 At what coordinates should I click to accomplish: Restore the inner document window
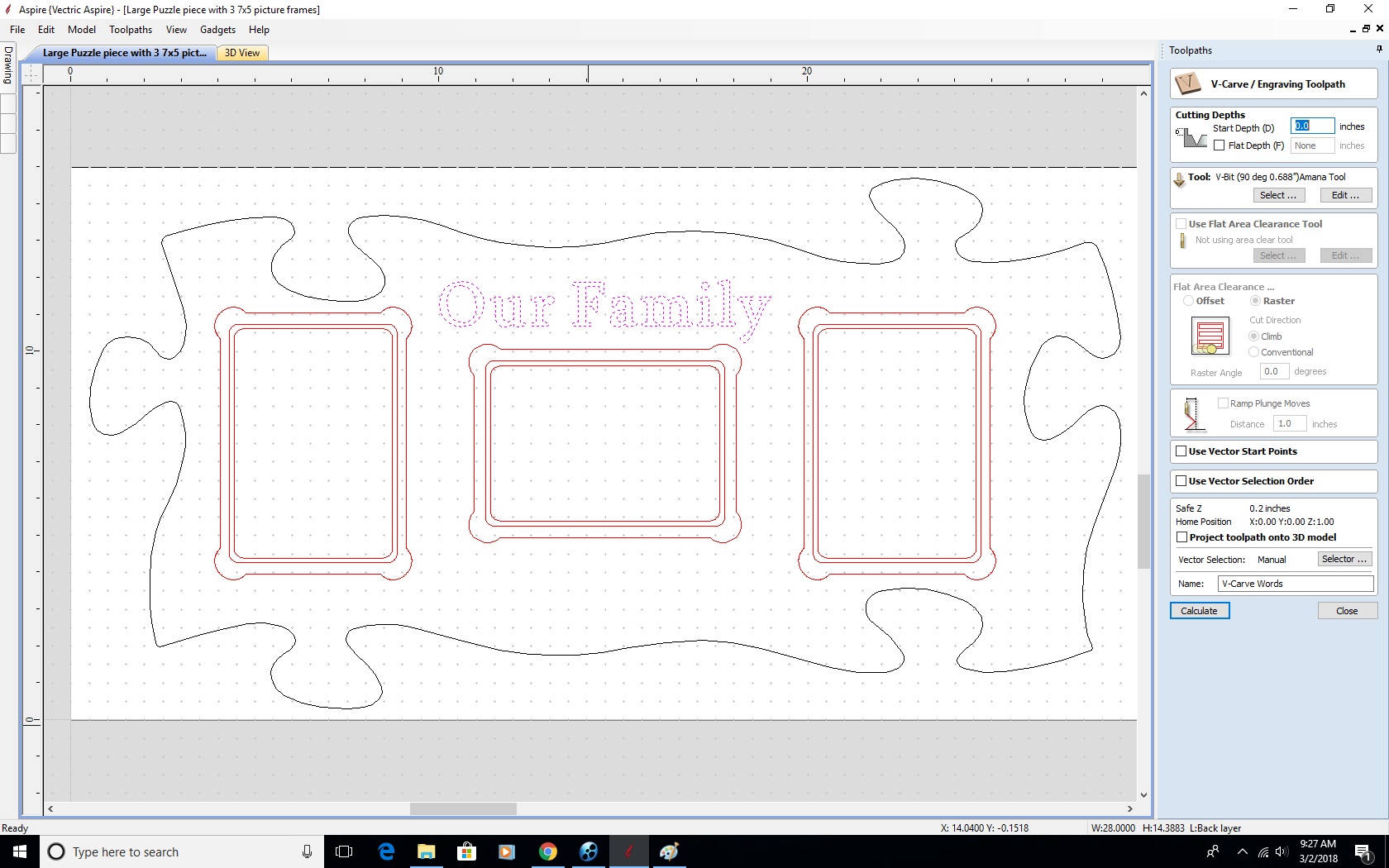[x=1366, y=29]
